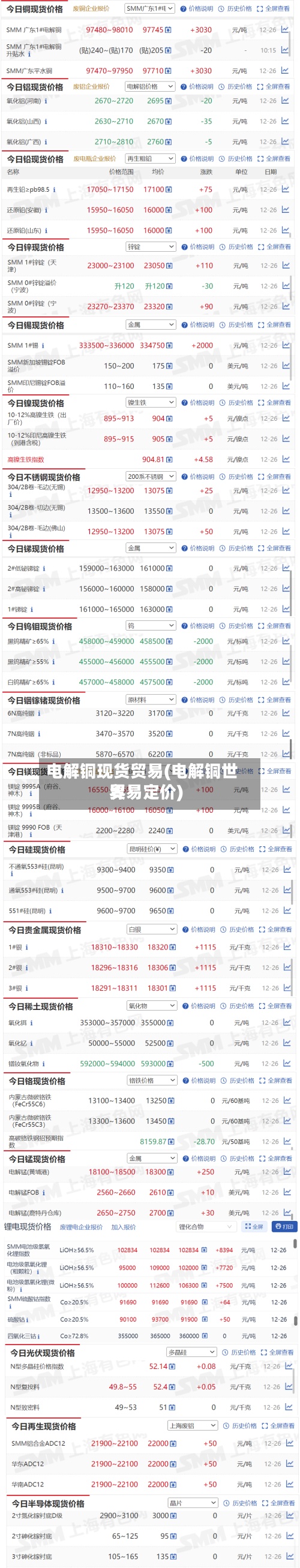Open the 晶片 semiconductor dropdown

click(192, 1503)
